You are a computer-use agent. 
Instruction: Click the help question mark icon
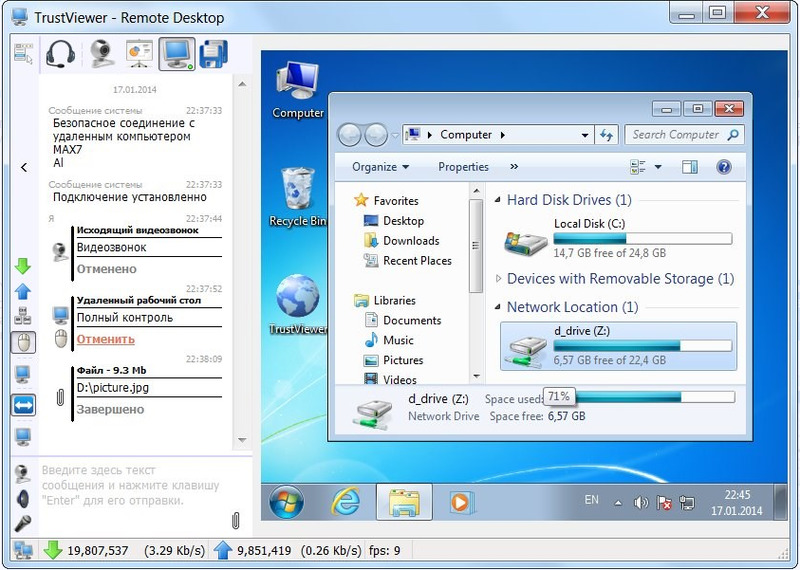[x=723, y=167]
